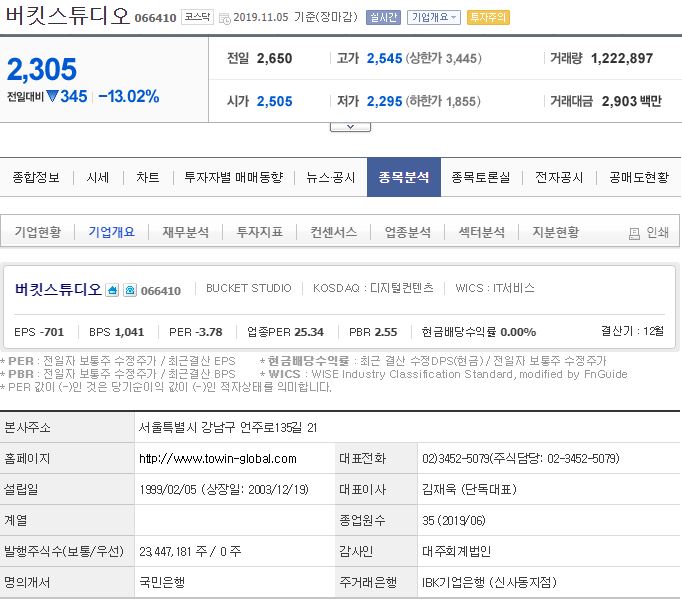
Task: Click the 실시간 button
Action: click(383, 17)
